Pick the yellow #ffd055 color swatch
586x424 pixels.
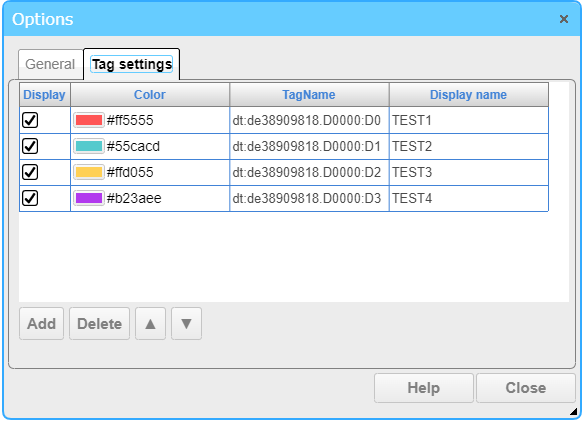[x=89, y=172]
